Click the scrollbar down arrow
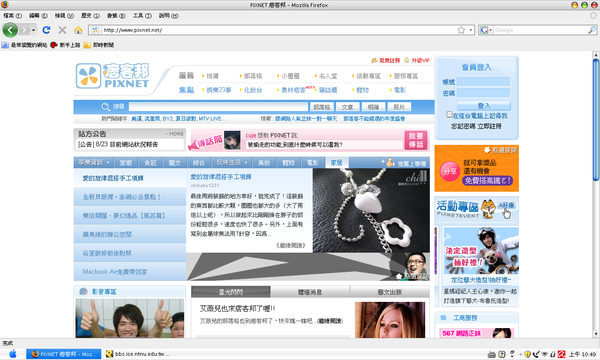Image resolution: width=600 pixels, height=360 pixels. coord(595,334)
